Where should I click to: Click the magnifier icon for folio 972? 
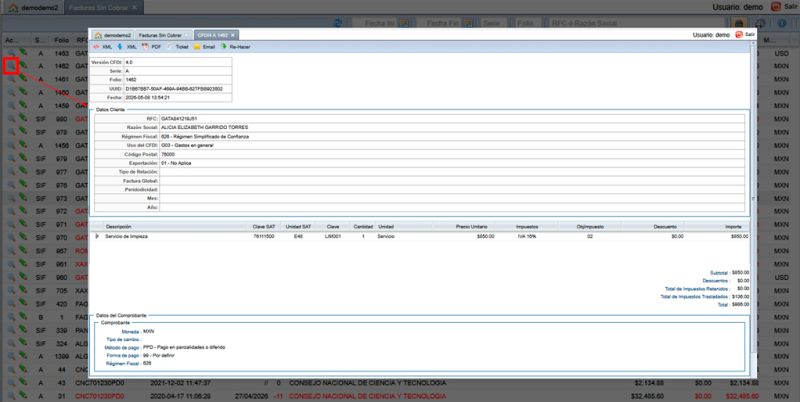[x=11, y=211]
